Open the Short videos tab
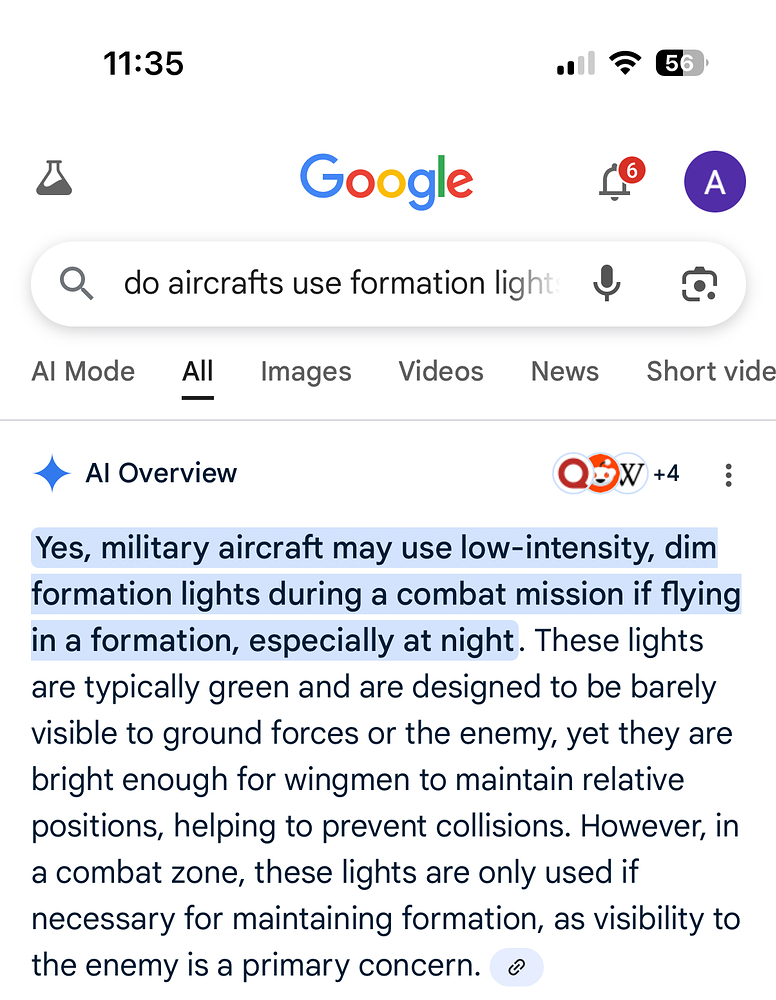The width and height of the screenshot is (776, 1000). point(710,372)
